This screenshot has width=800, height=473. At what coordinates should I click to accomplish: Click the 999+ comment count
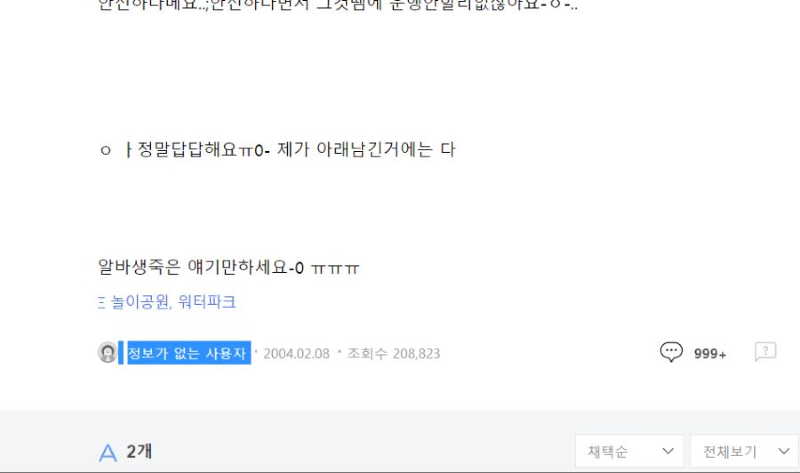[710, 354]
